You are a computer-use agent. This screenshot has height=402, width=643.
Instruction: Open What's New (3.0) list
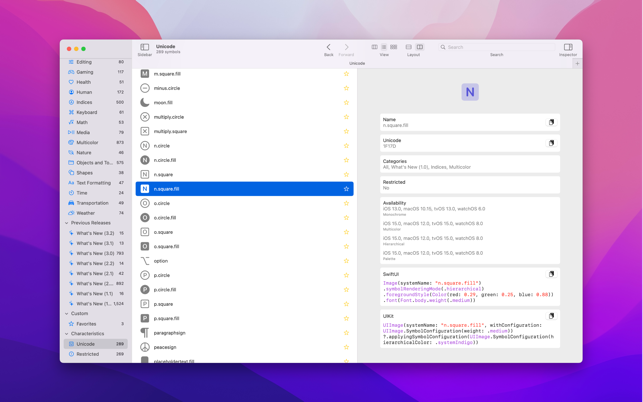96,253
